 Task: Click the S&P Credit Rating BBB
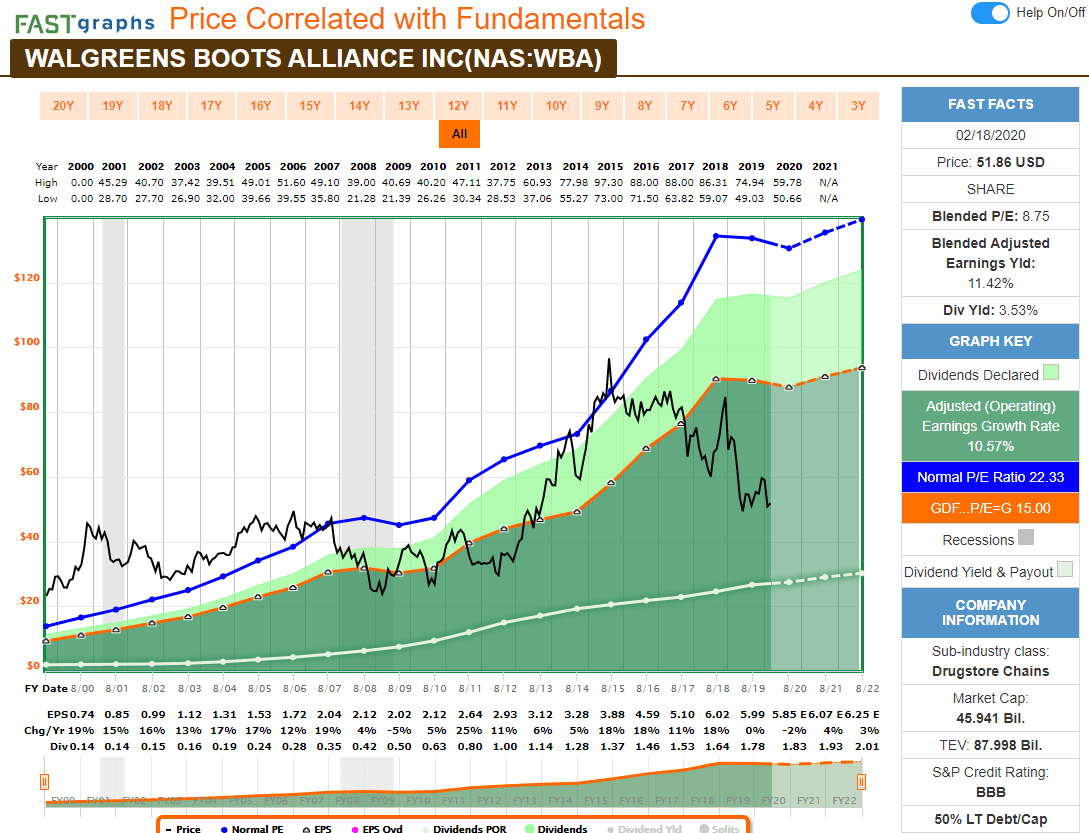pos(990,792)
